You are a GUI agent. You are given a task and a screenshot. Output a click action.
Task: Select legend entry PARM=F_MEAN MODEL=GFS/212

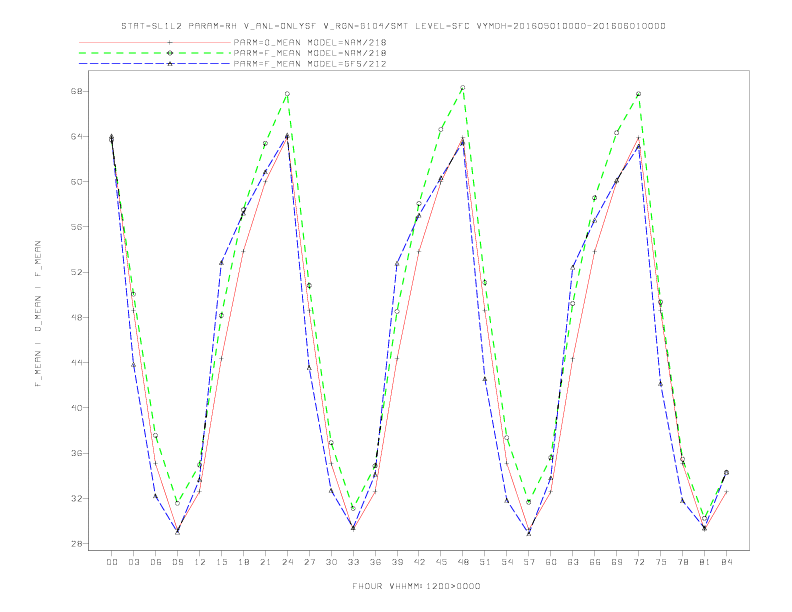tap(310, 64)
